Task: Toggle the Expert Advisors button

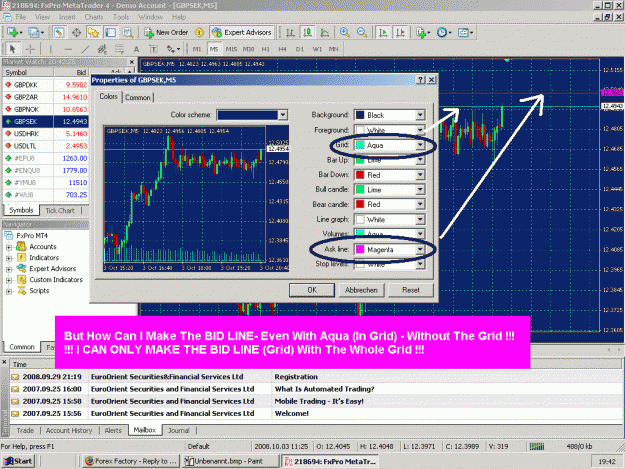Action: tap(242, 32)
